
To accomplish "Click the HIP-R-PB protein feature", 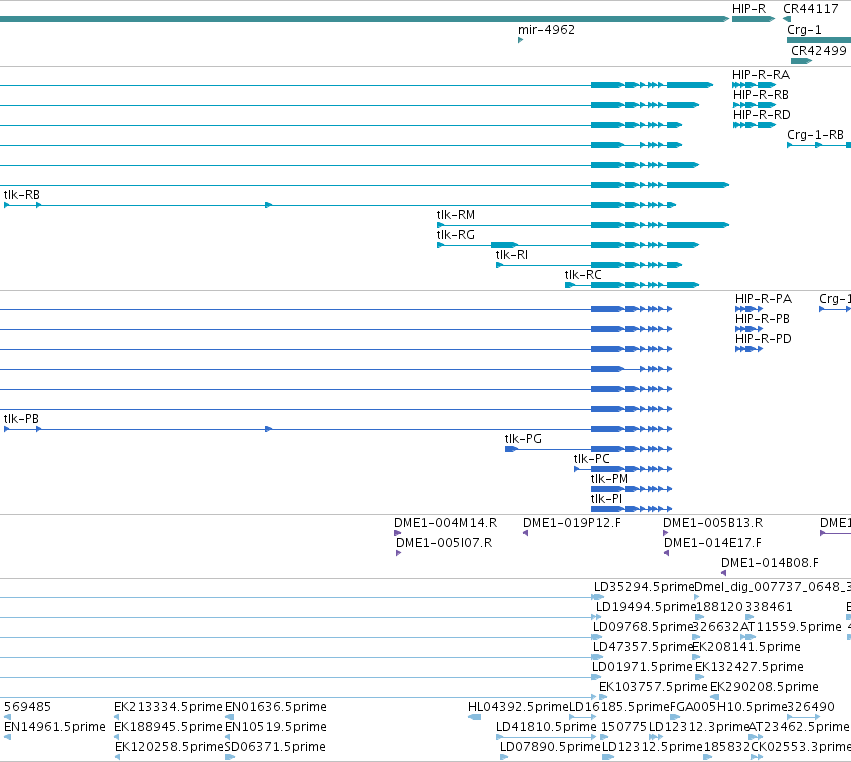I will tap(749, 329).
